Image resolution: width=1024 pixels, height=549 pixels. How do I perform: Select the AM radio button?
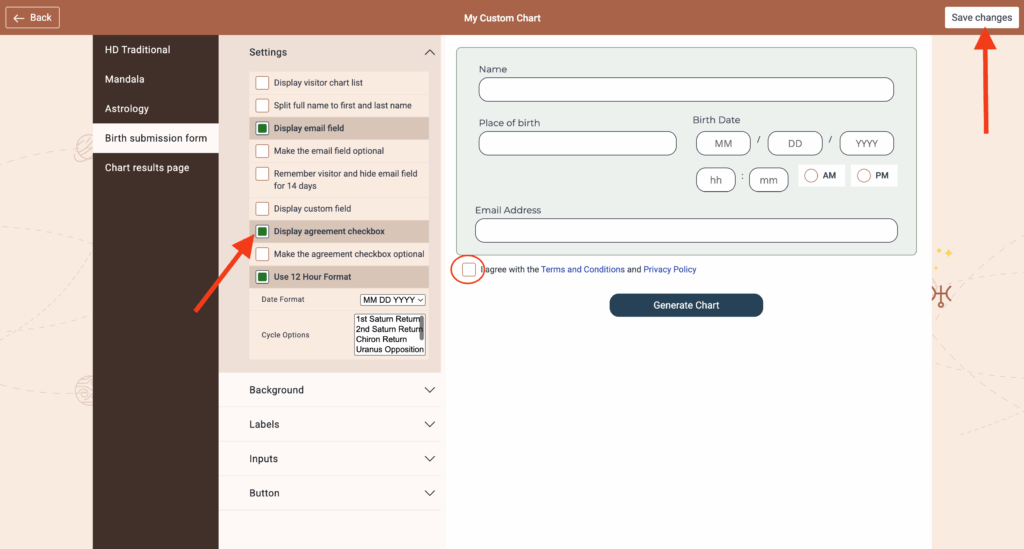(810, 176)
